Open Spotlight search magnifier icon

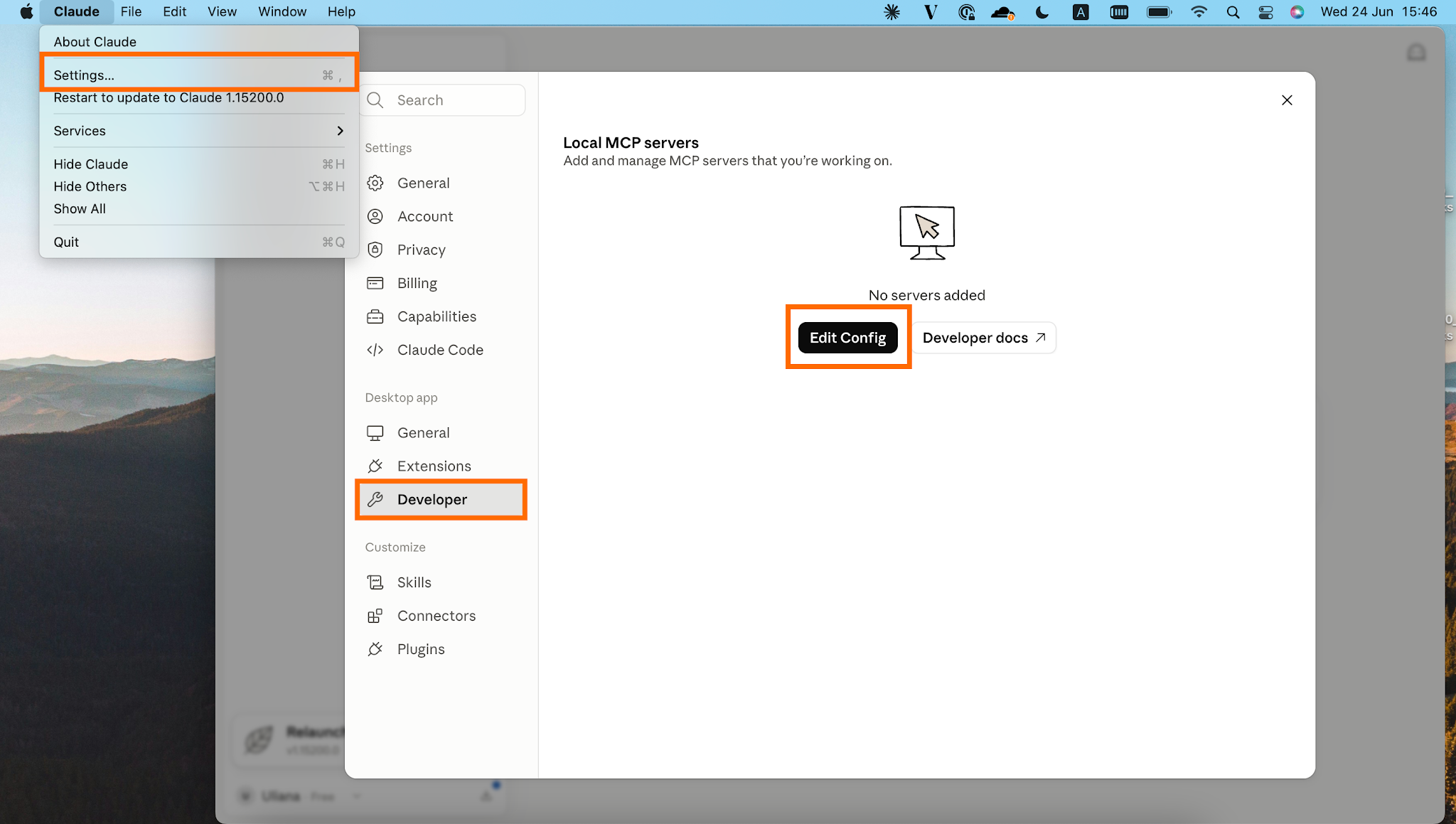click(x=1233, y=11)
